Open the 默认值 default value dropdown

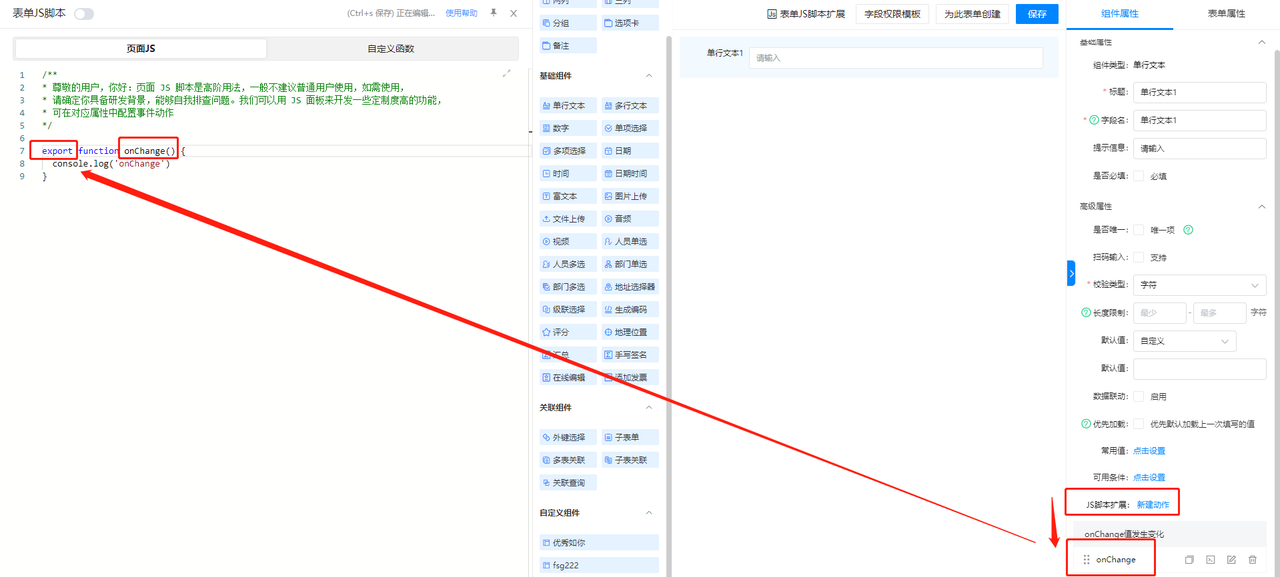click(x=1185, y=340)
